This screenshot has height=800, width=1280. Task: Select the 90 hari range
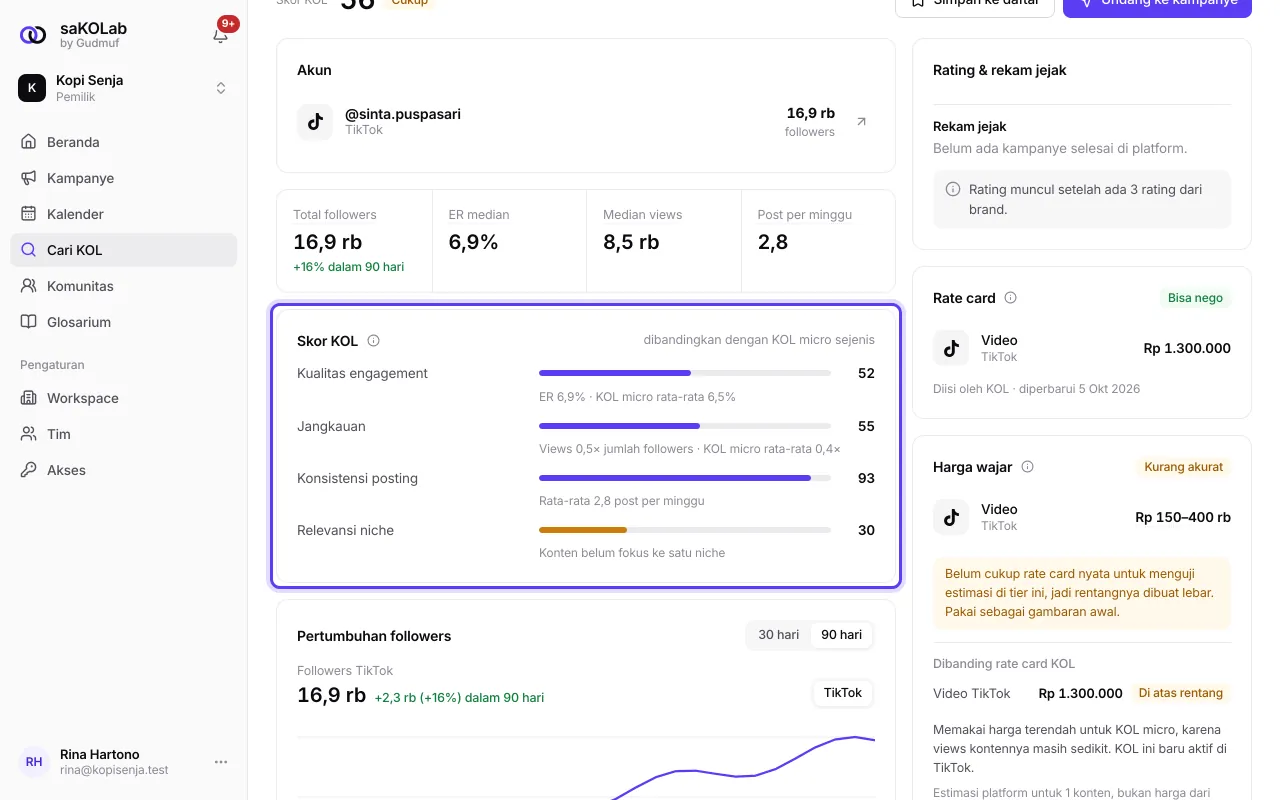point(841,635)
